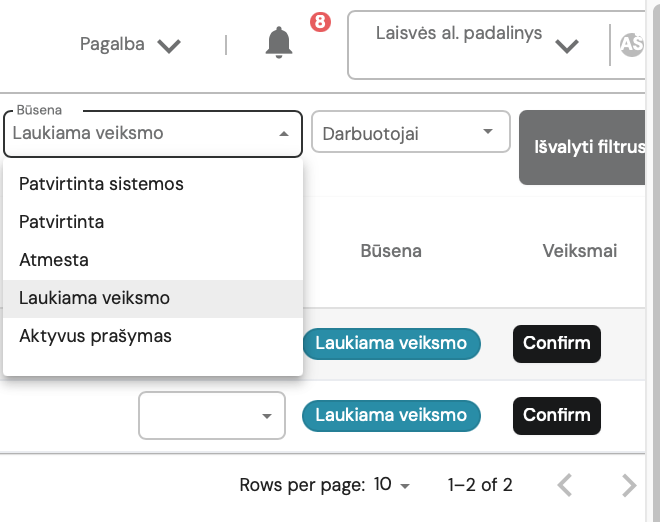The width and height of the screenshot is (660, 522).
Task: Change the rows per page value
Action: (391, 486)
